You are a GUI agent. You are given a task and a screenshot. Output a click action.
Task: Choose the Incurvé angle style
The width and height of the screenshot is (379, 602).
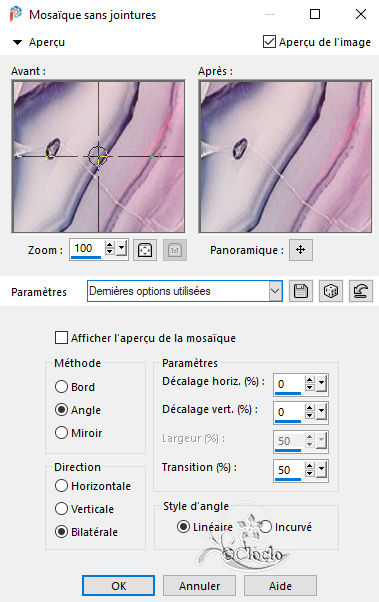(265, 527)
